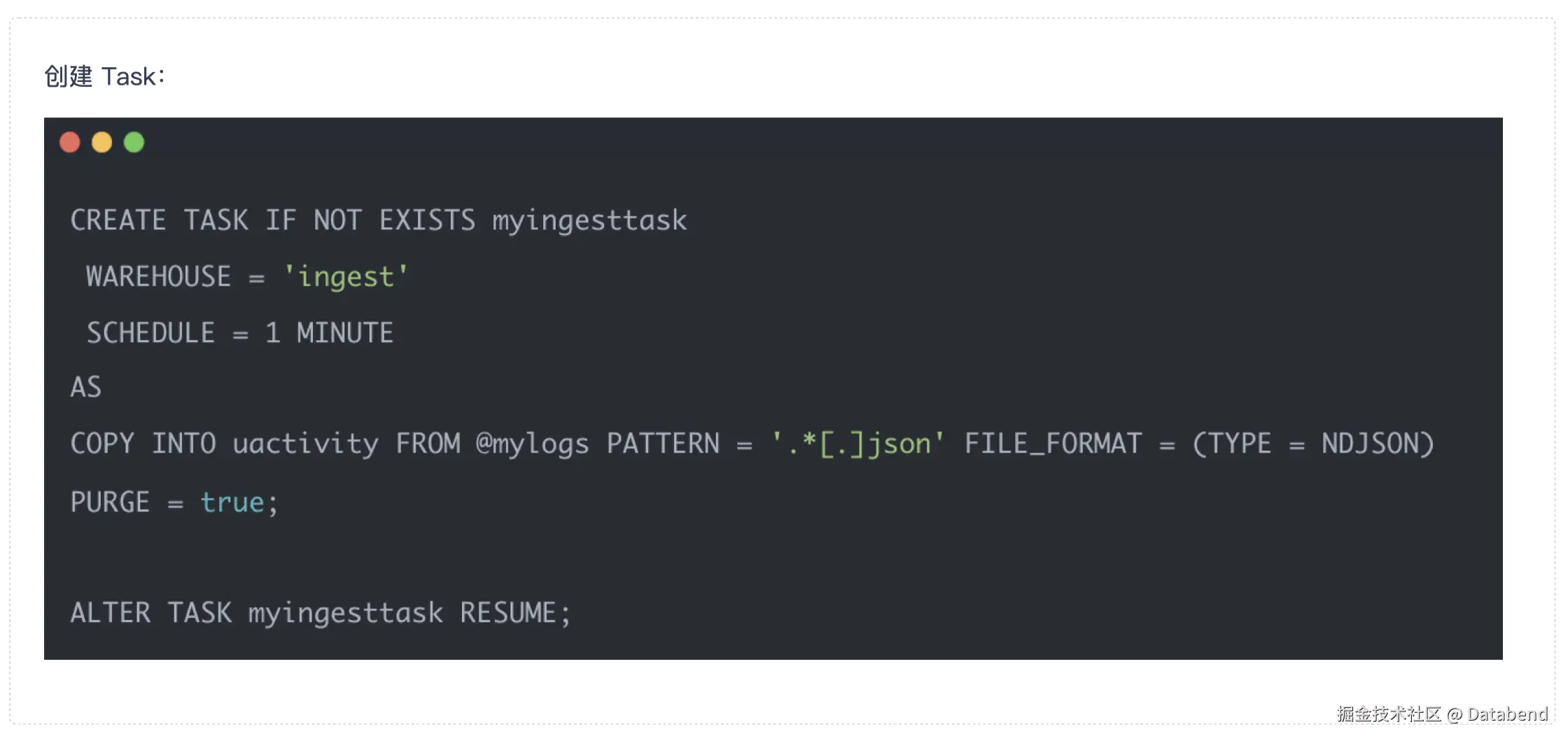Click the 'uactivity' table name
Image resolution: width=1568 pixels, height=743 pixels.
pos(305,444)
